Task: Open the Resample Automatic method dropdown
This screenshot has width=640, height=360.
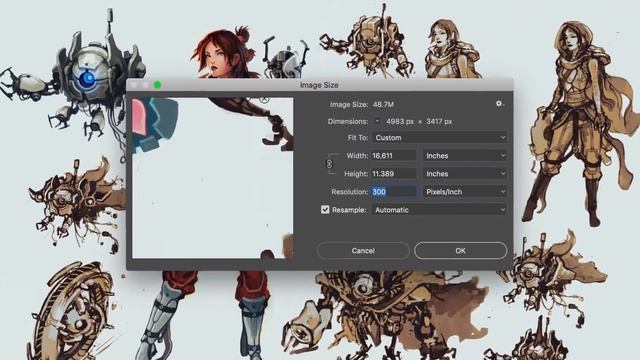Action: coord(440,210)
